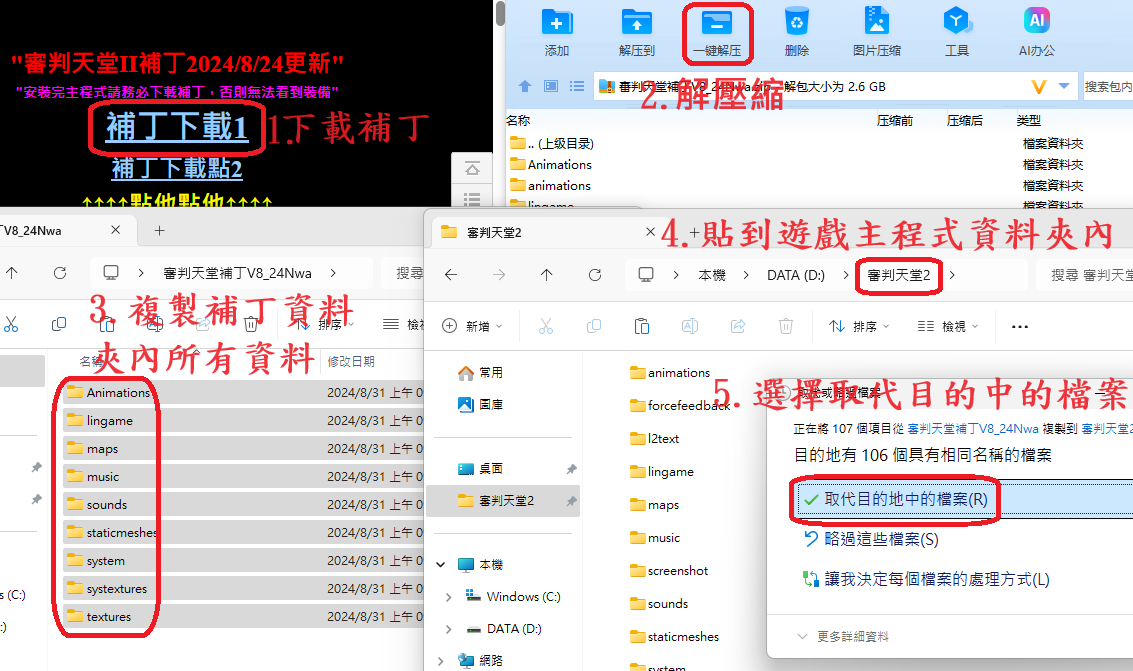Image resolution: width=1133 pixels, height=671 pixels.
Task: Switch archive tool to list view icon
Action: point(577,87)
